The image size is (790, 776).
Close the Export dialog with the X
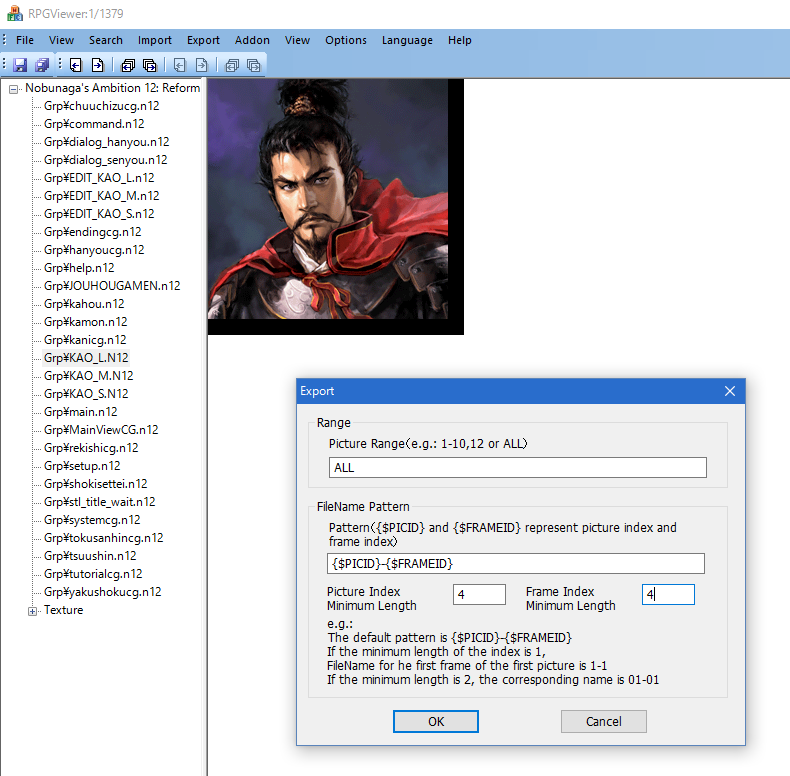730,391
